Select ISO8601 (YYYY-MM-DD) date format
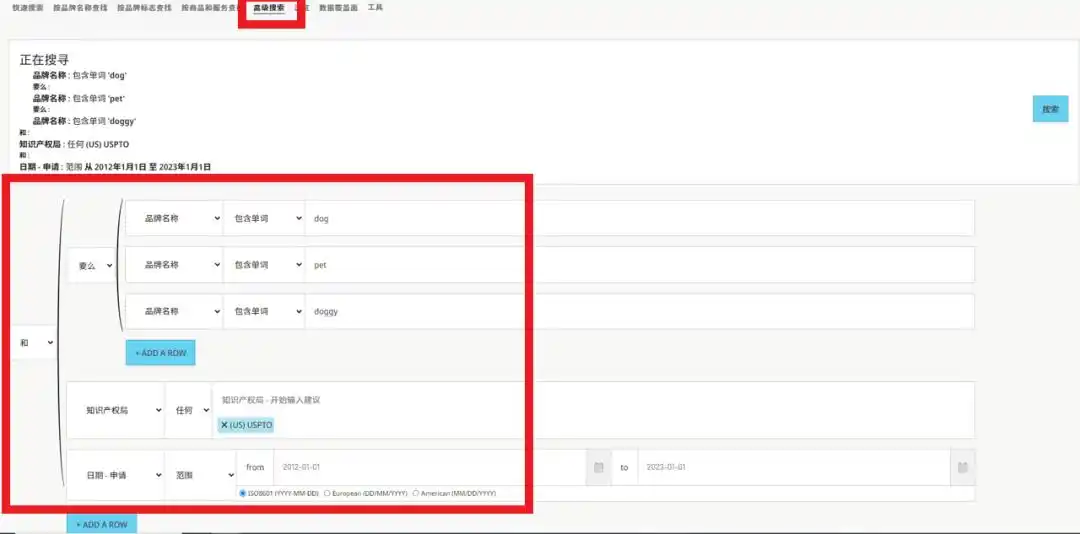This screenshot has height=534, width=1080. [x=243, y=493]
